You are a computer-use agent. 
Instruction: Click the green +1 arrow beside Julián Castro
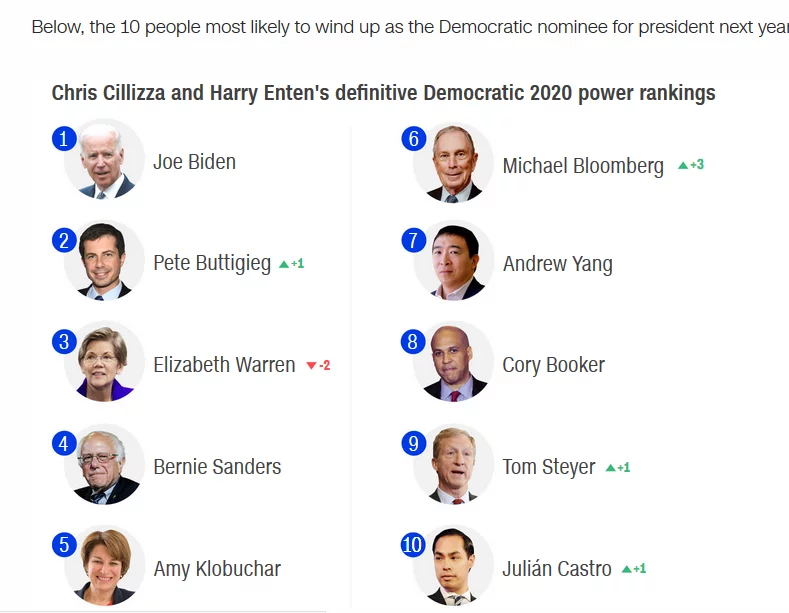pyautogui.click(x=634, y=569)
